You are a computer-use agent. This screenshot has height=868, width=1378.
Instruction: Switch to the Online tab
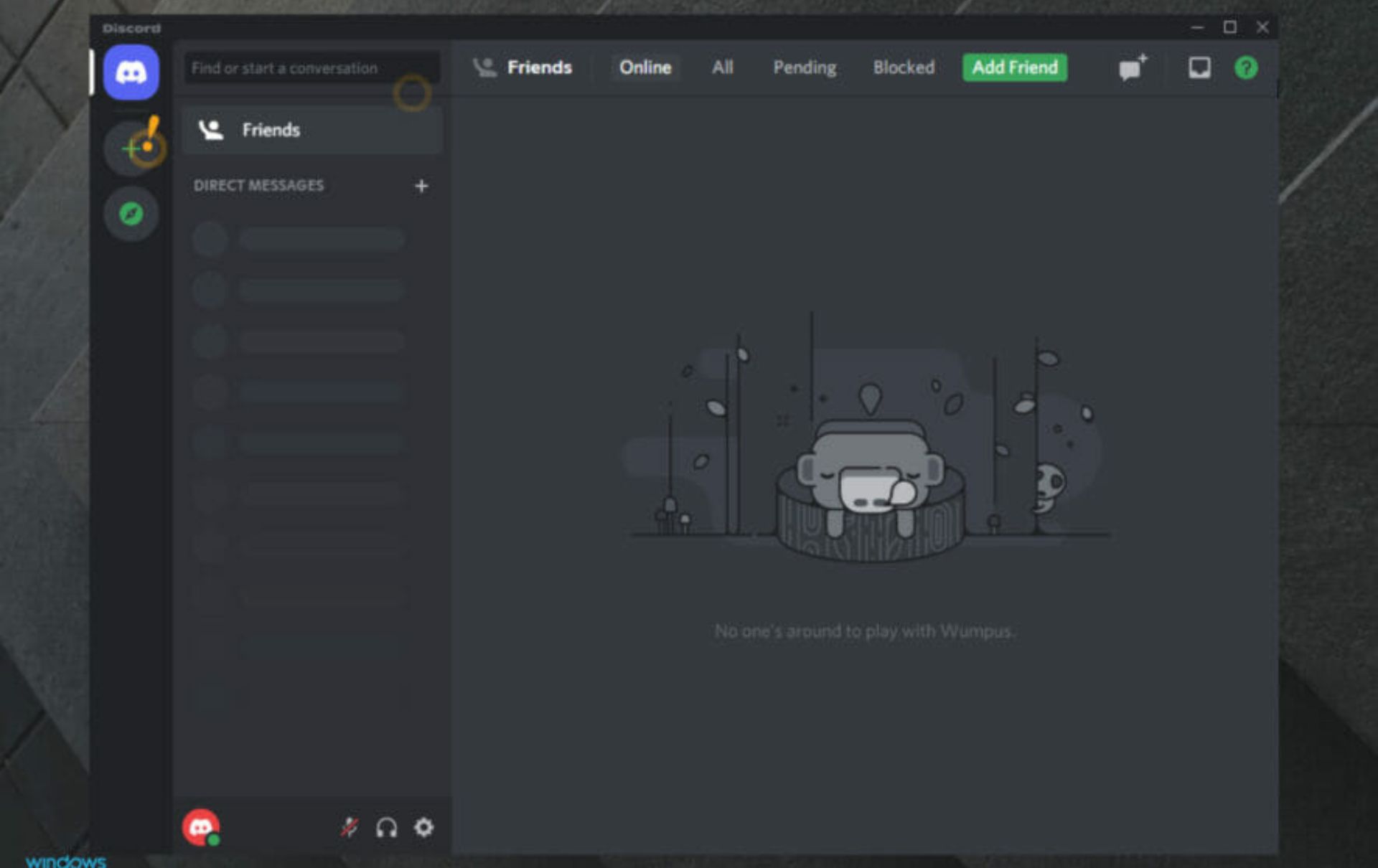[x=645, y=67]
